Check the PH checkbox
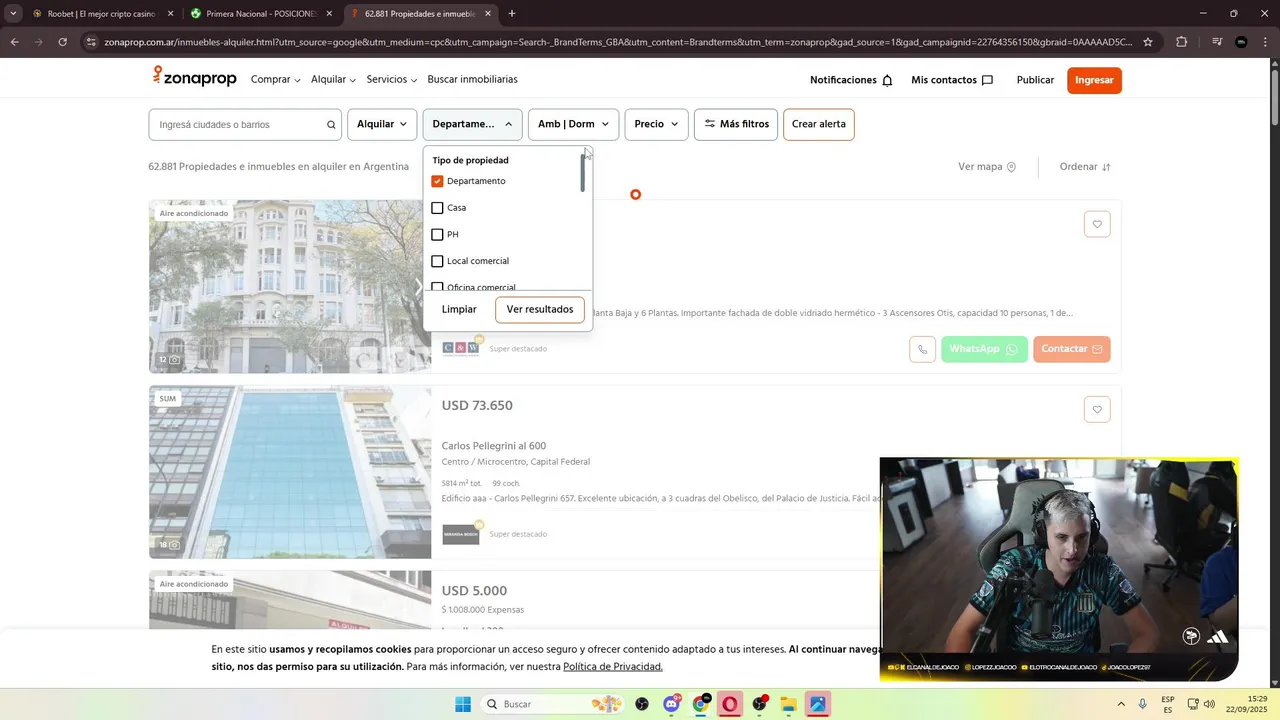Screen dimensions: 1280x720 437,235
